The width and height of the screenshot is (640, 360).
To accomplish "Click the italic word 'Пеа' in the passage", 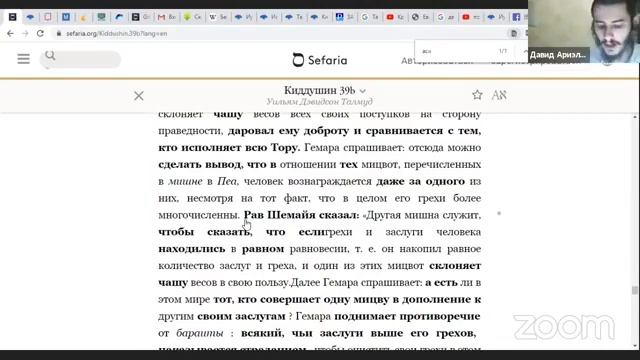I will click(x=227, y=181).
